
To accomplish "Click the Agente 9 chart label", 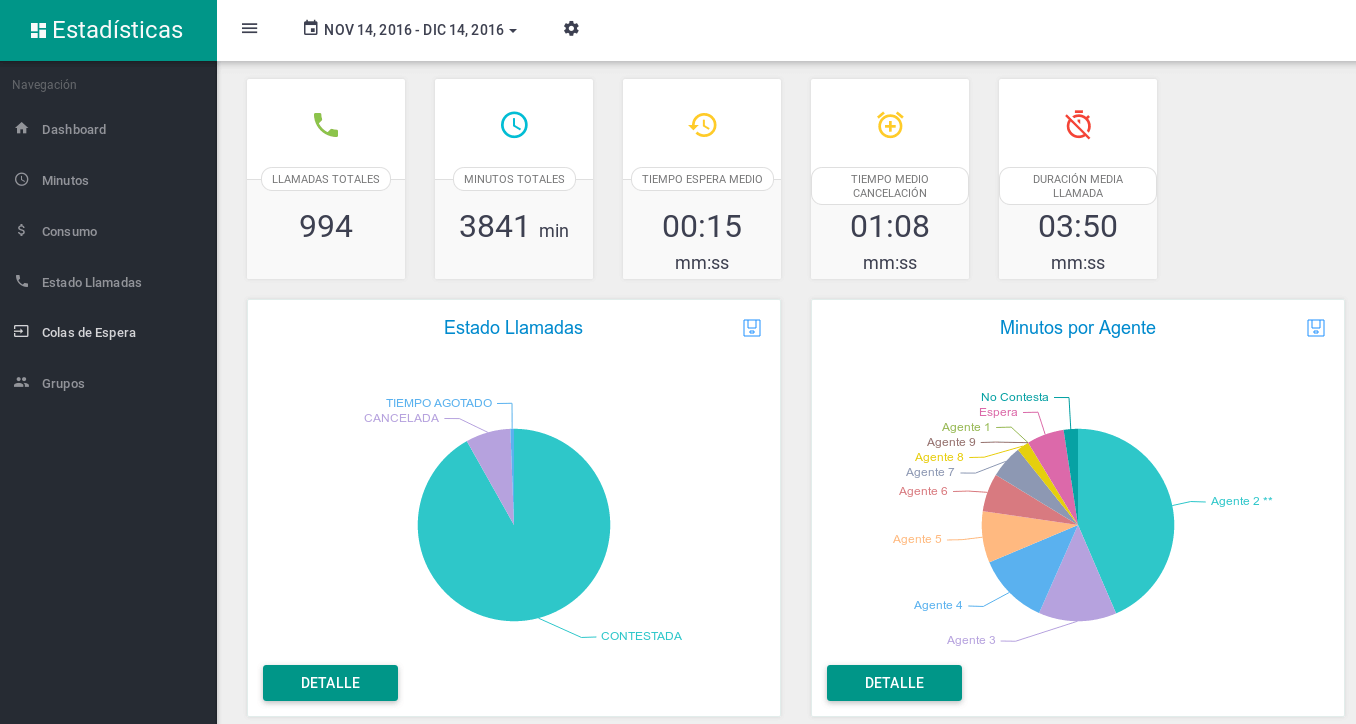I will point(951,442).
